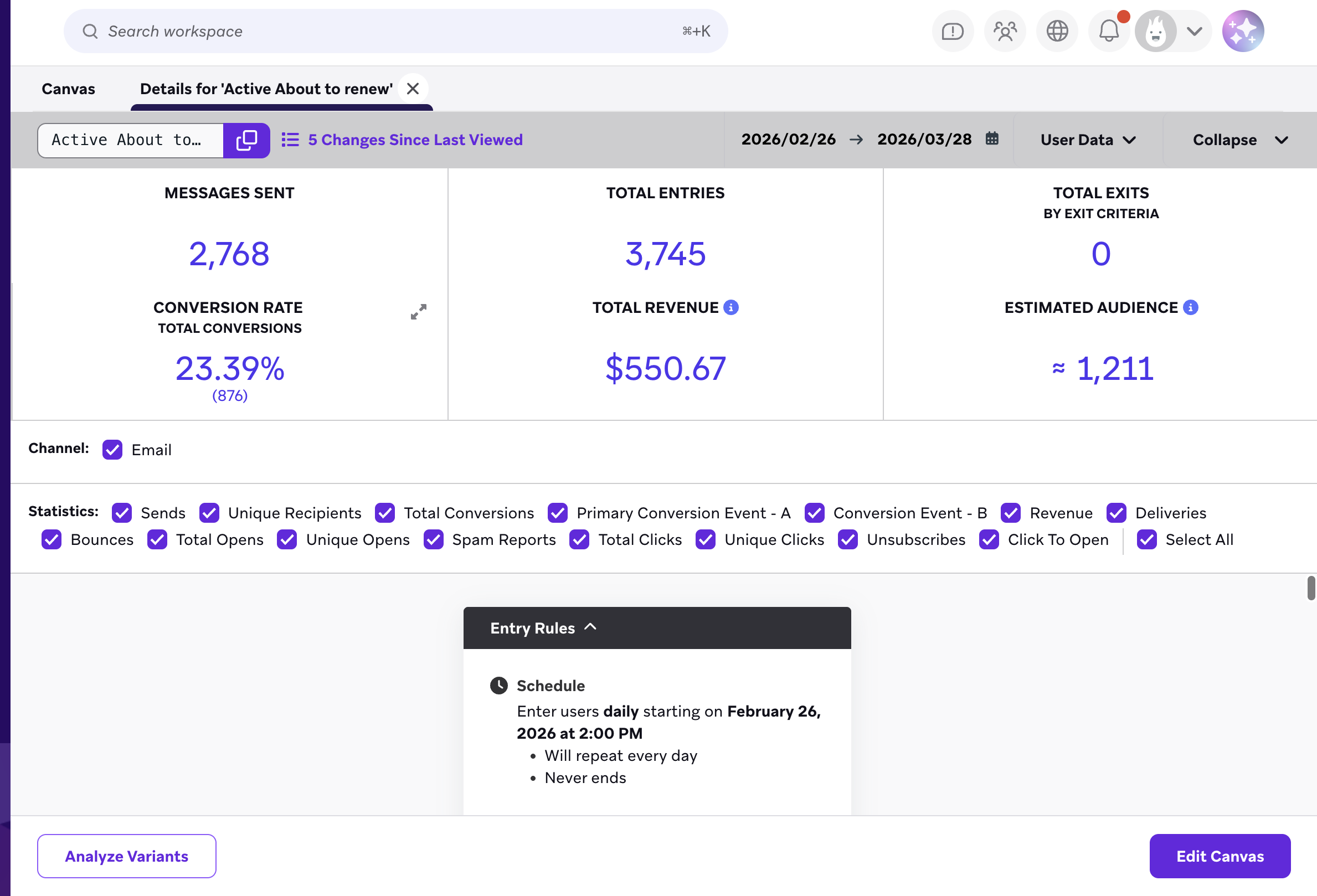Click the Messages Sent value 2,768
The height and width of the screenshot is (896, 1317).
229,254
